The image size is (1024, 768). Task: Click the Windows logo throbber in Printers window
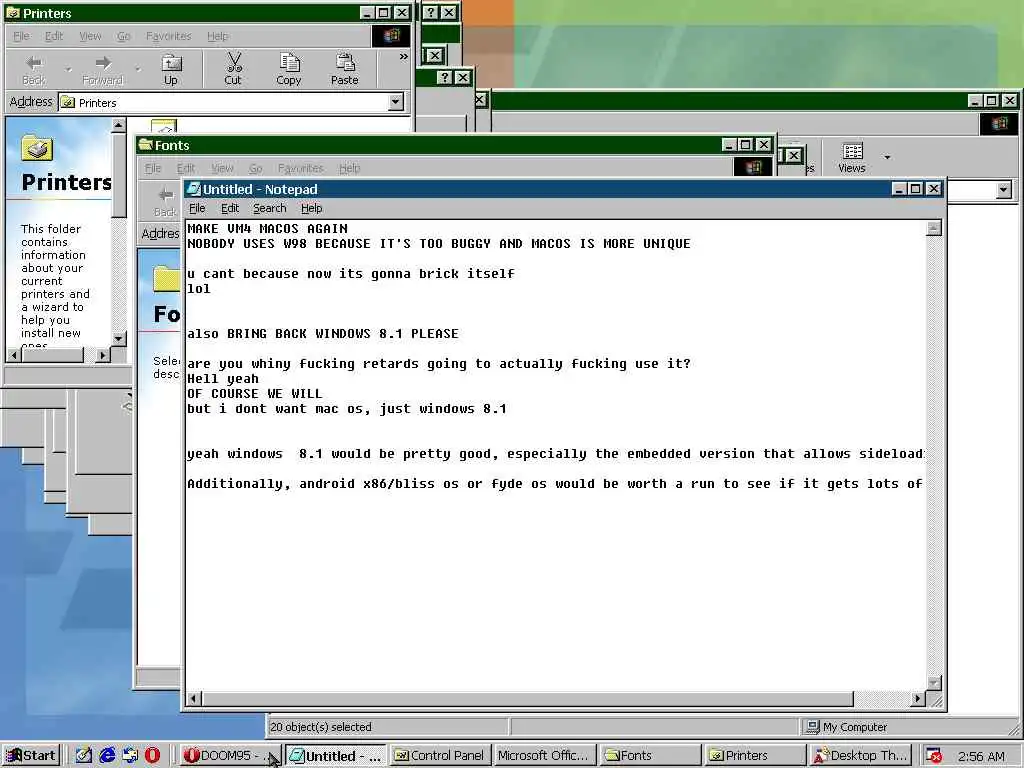click(x=391, y=36)
